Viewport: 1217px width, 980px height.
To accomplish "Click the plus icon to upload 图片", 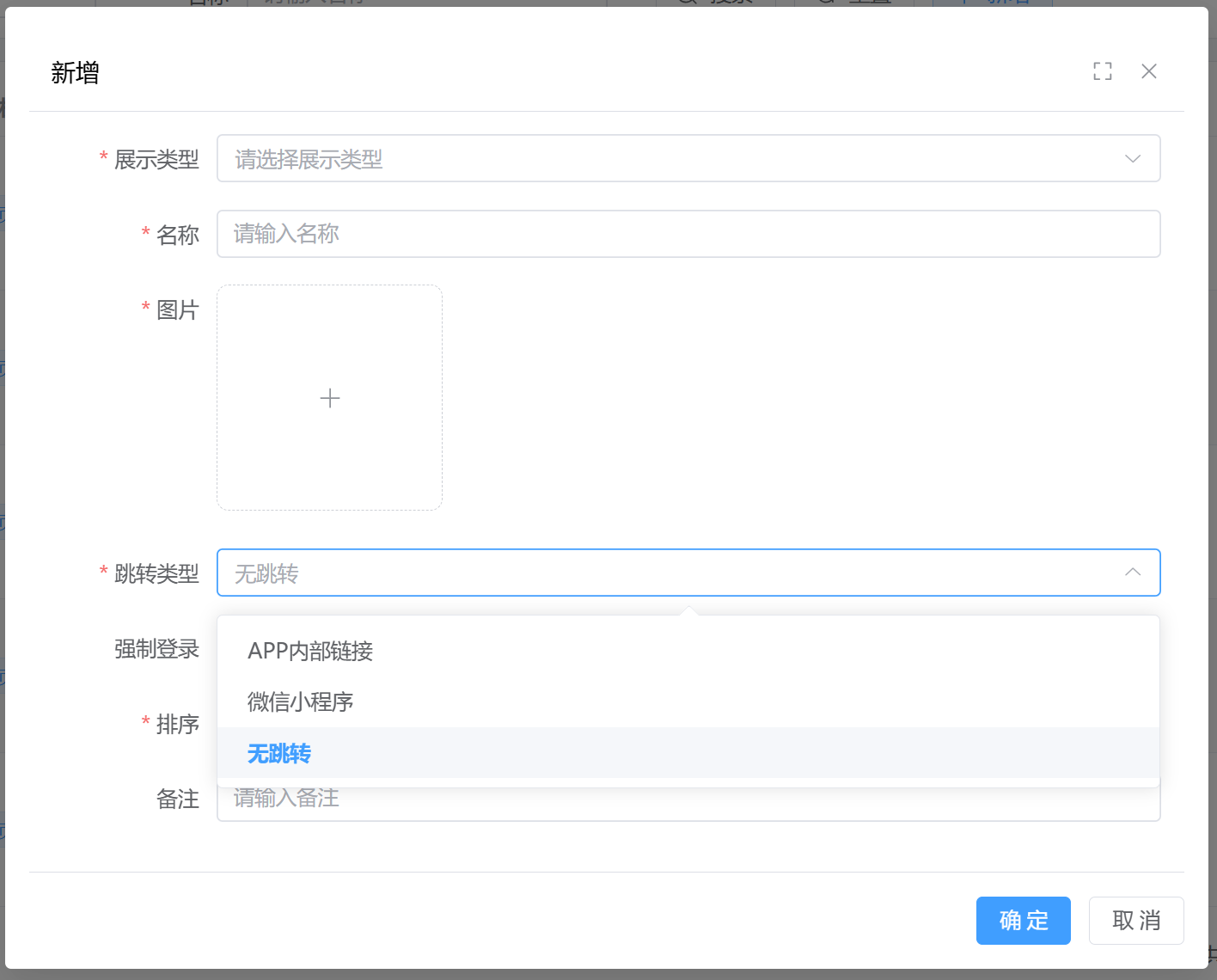I will coord(329,398).
